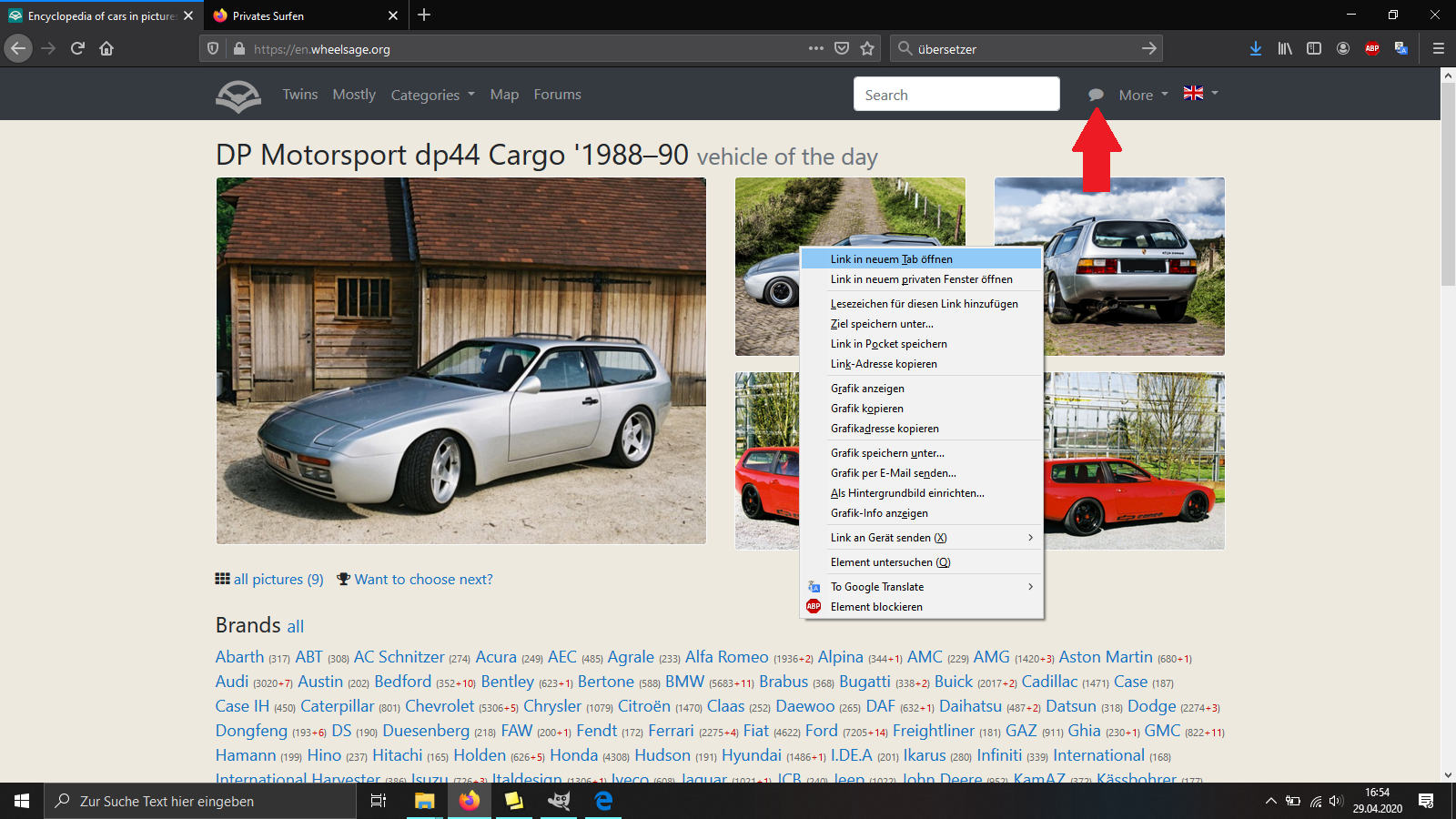The image size is (1456, 819).
Task: Click the Wheelsage site logo
Action: tap(238, 95)
